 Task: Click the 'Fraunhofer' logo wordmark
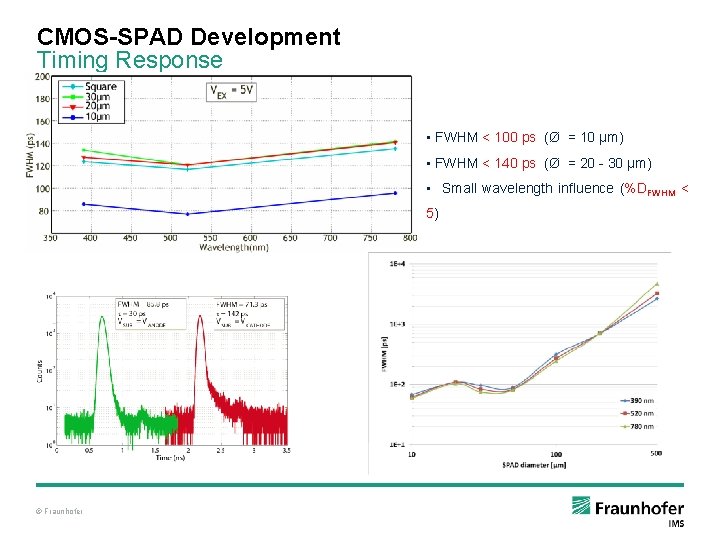tap(639, 508)
